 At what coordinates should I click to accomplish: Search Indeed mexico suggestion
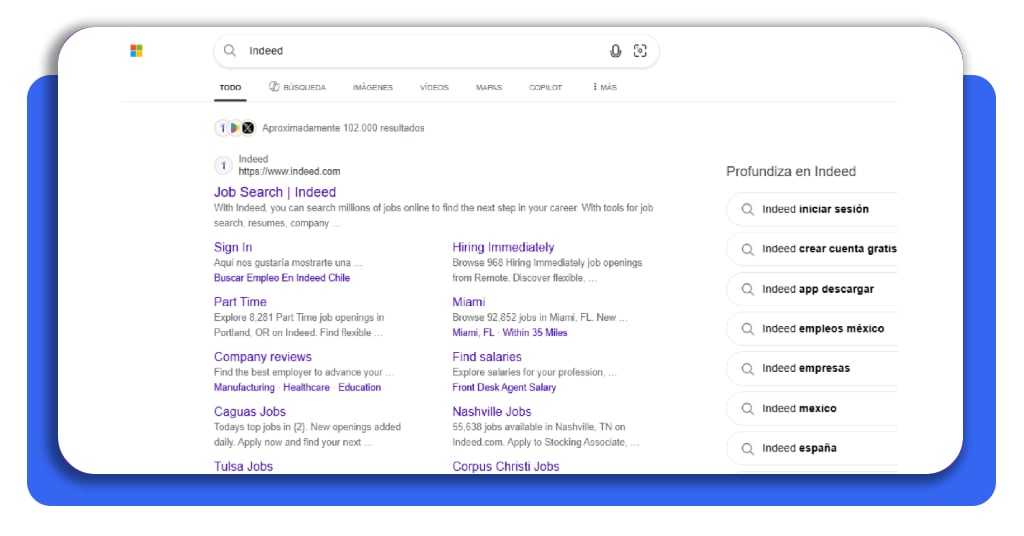pos(812,409)
